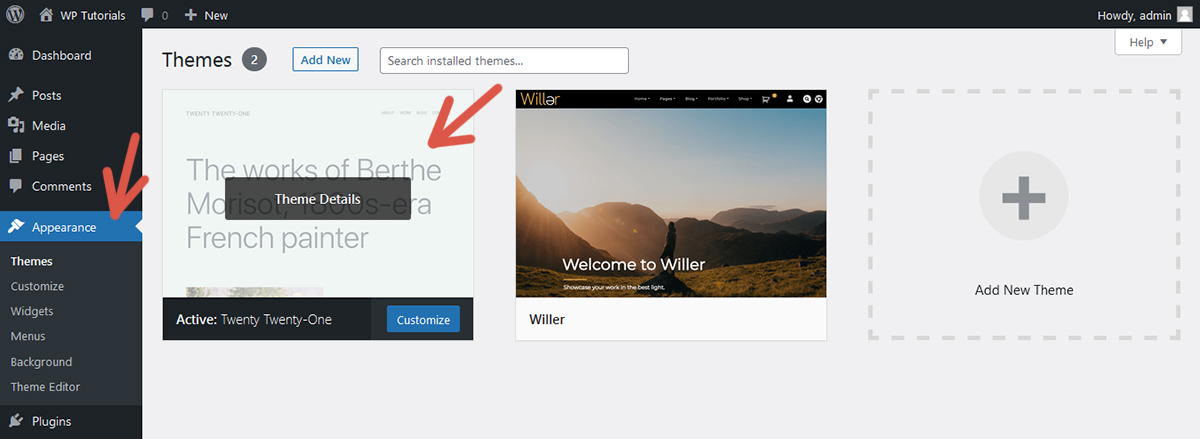This screenshot has height=439, width=1200.
Task: Click the Active: Twenty Twenty-One label
Action: coord(254,320)
